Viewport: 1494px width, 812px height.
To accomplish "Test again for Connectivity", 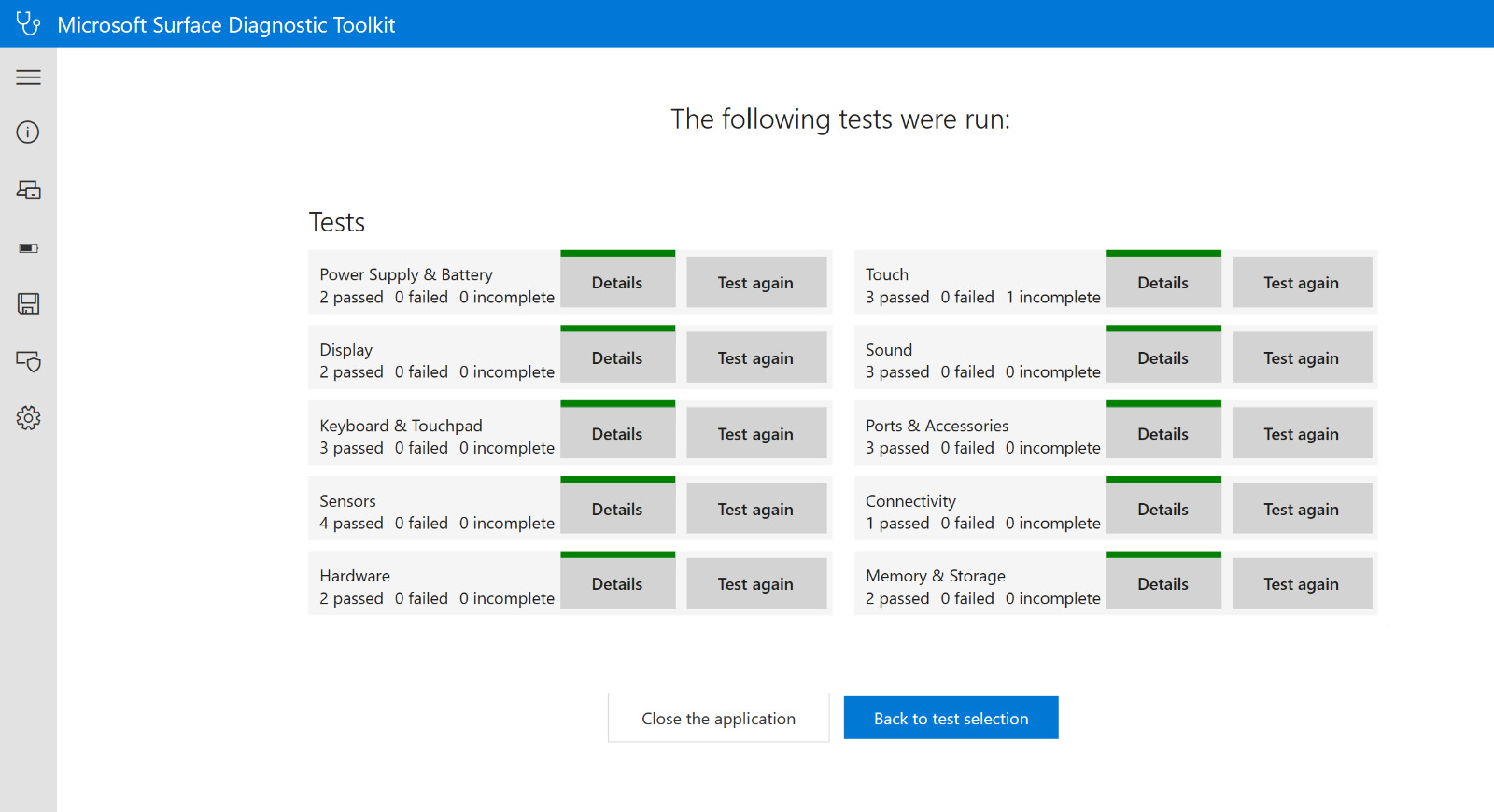I will tap(1303, 510).
